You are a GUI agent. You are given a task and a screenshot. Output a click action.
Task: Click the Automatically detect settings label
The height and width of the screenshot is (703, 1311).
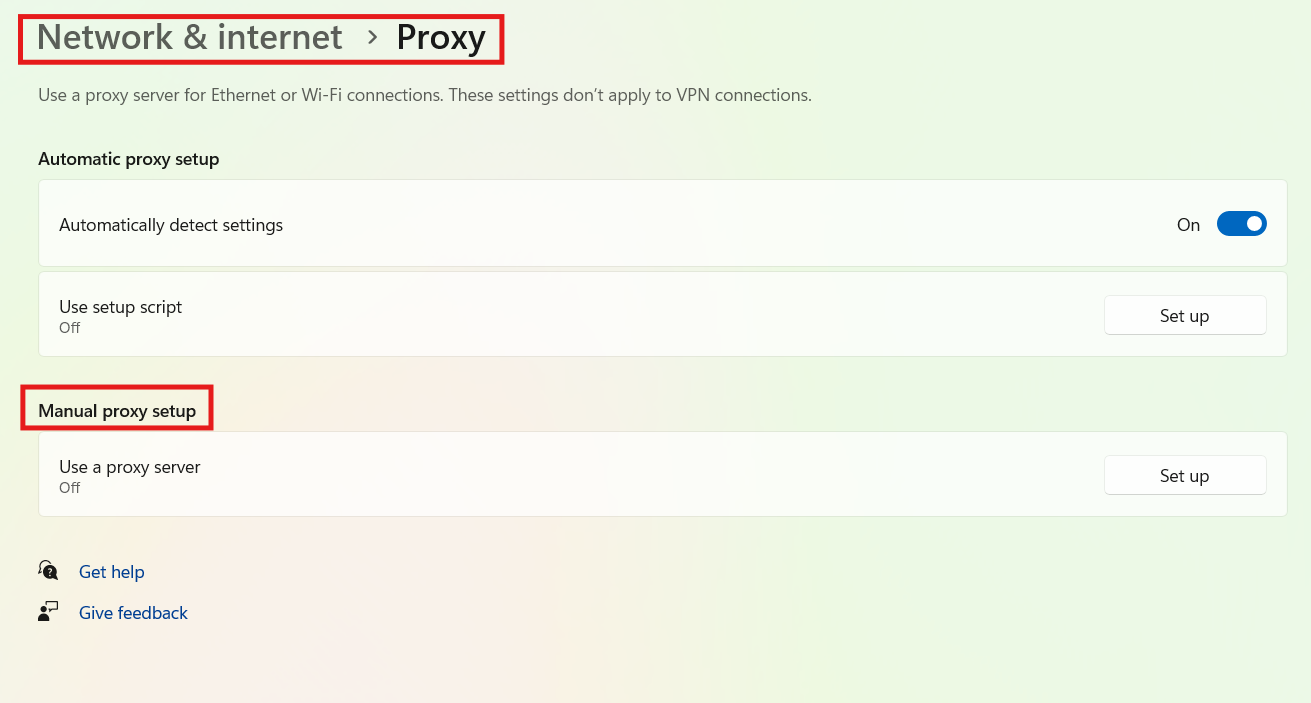(x=170, y=224)
